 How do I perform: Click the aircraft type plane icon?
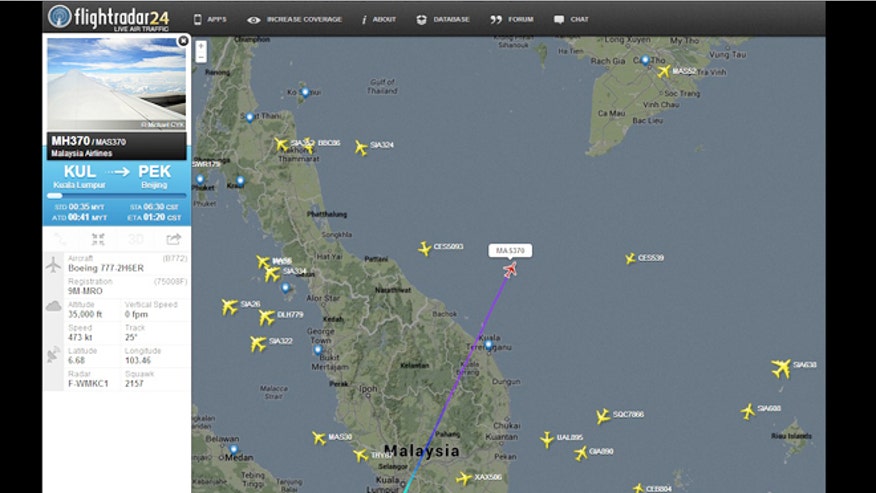pyautogui.click(x=53, y=264)
